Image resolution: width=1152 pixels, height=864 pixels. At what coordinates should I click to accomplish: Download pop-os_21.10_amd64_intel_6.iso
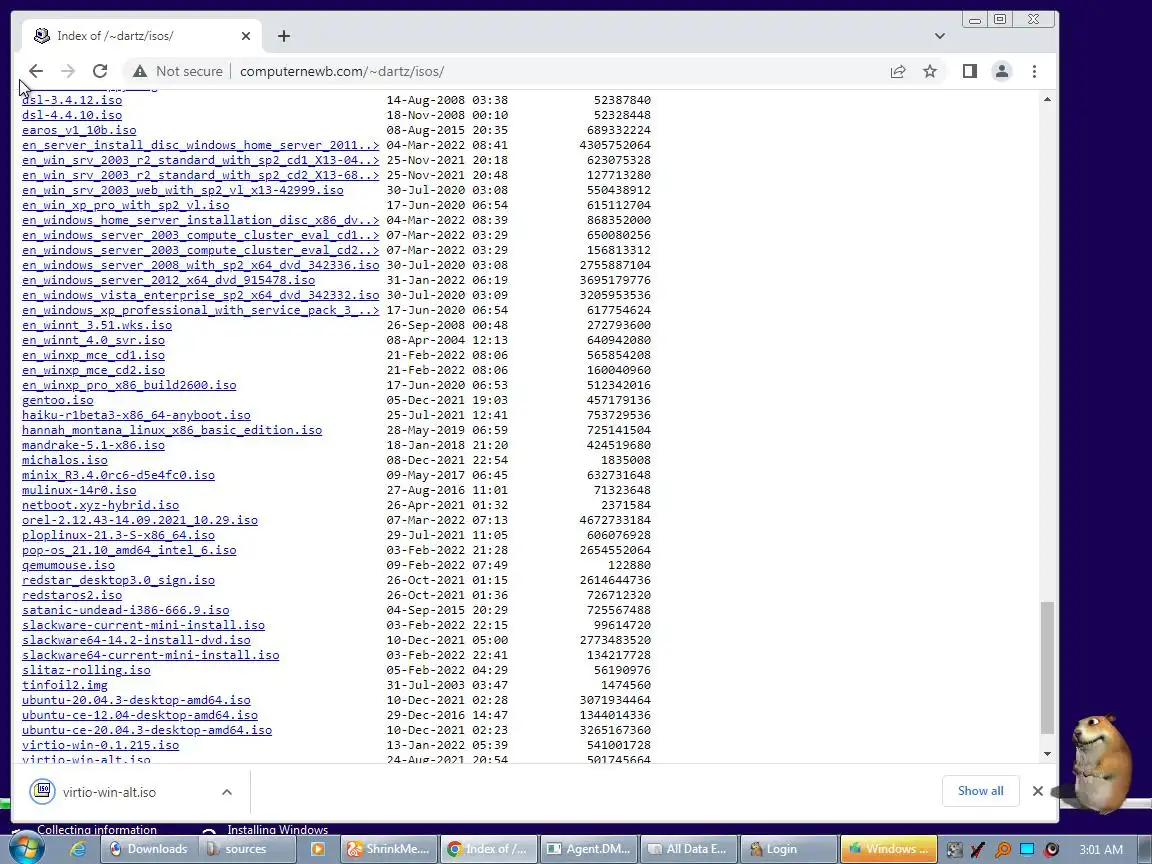click(x=129, y=550)
